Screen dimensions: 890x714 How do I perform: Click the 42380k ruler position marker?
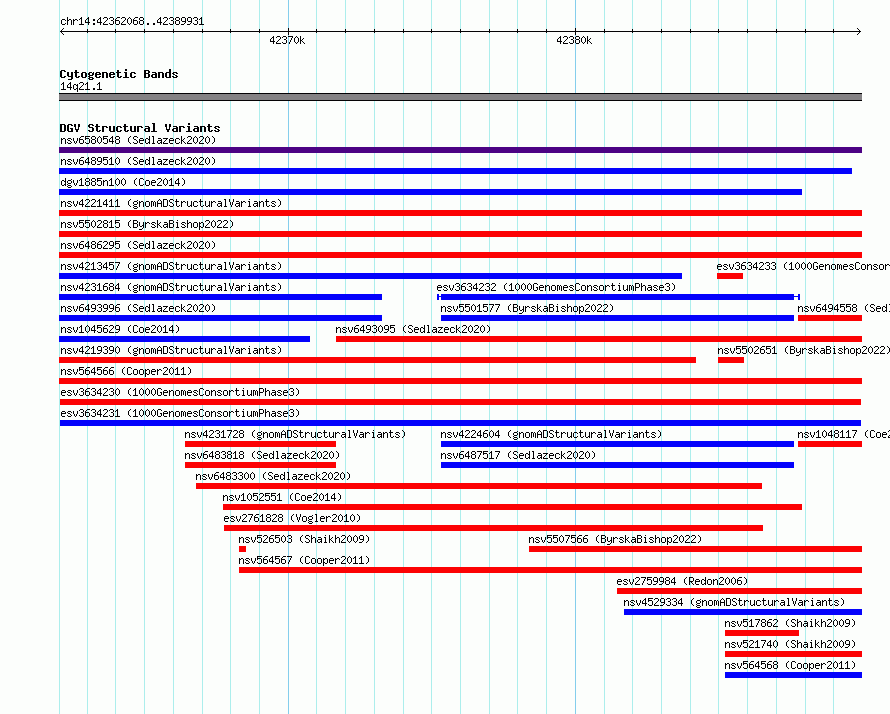574,40
